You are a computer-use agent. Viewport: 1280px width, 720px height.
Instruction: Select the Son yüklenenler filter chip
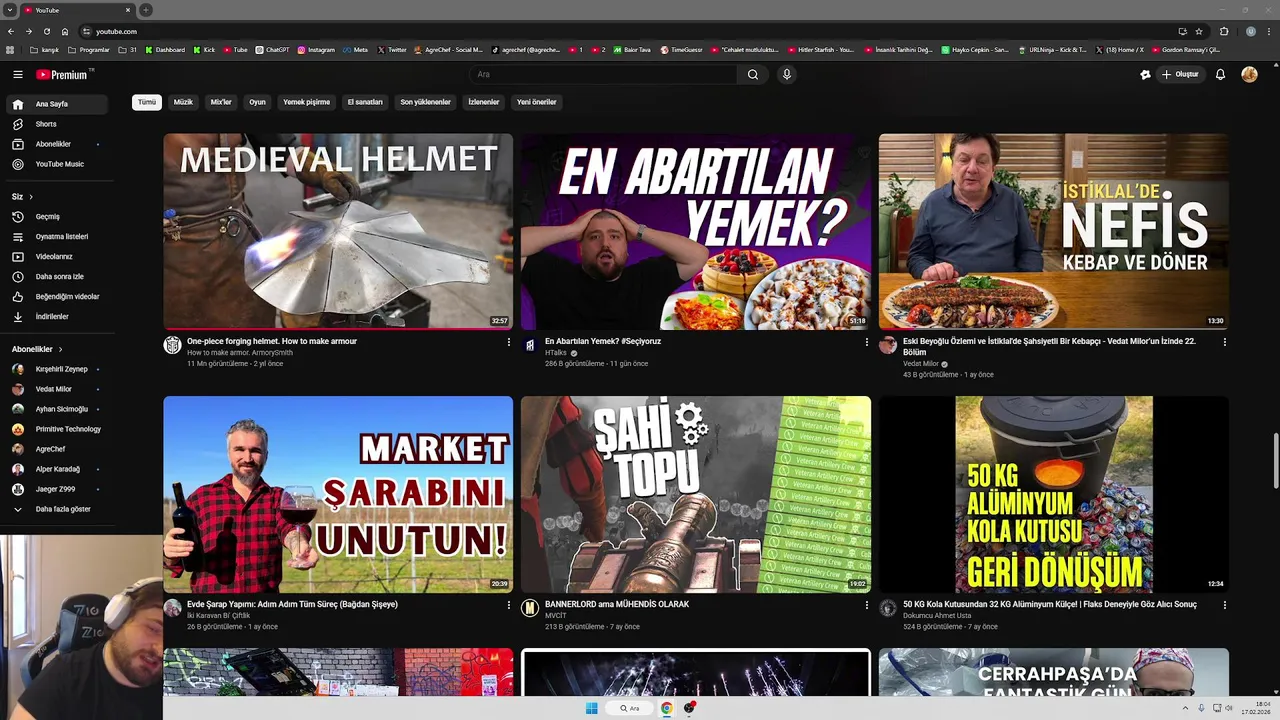425,102
